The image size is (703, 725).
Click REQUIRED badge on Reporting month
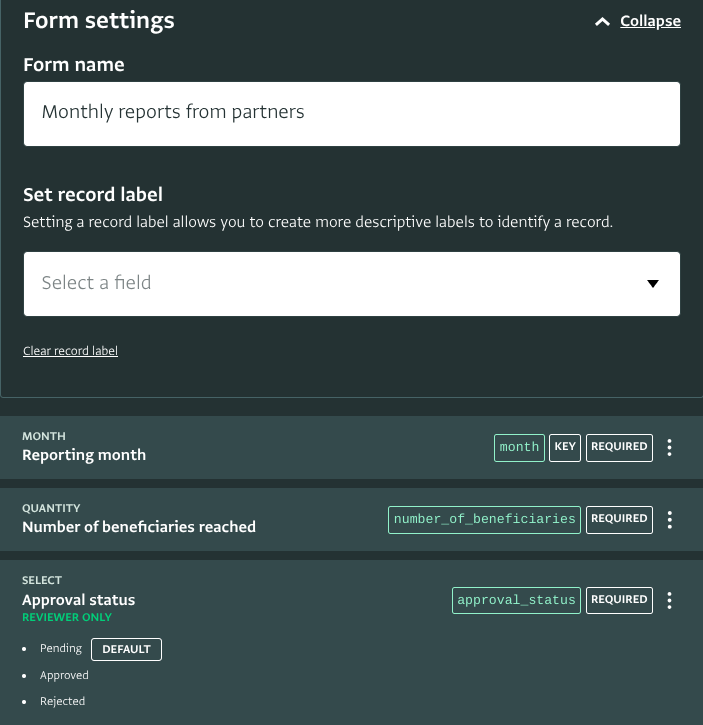[619, 448]
